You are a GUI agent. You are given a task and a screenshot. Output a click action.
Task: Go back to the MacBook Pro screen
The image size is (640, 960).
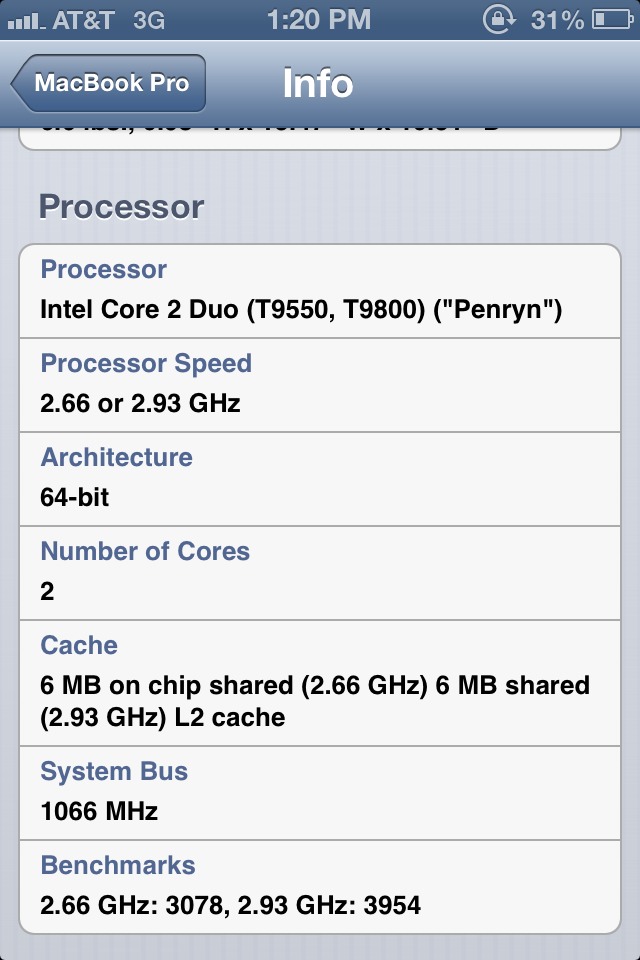pos(108,83)
